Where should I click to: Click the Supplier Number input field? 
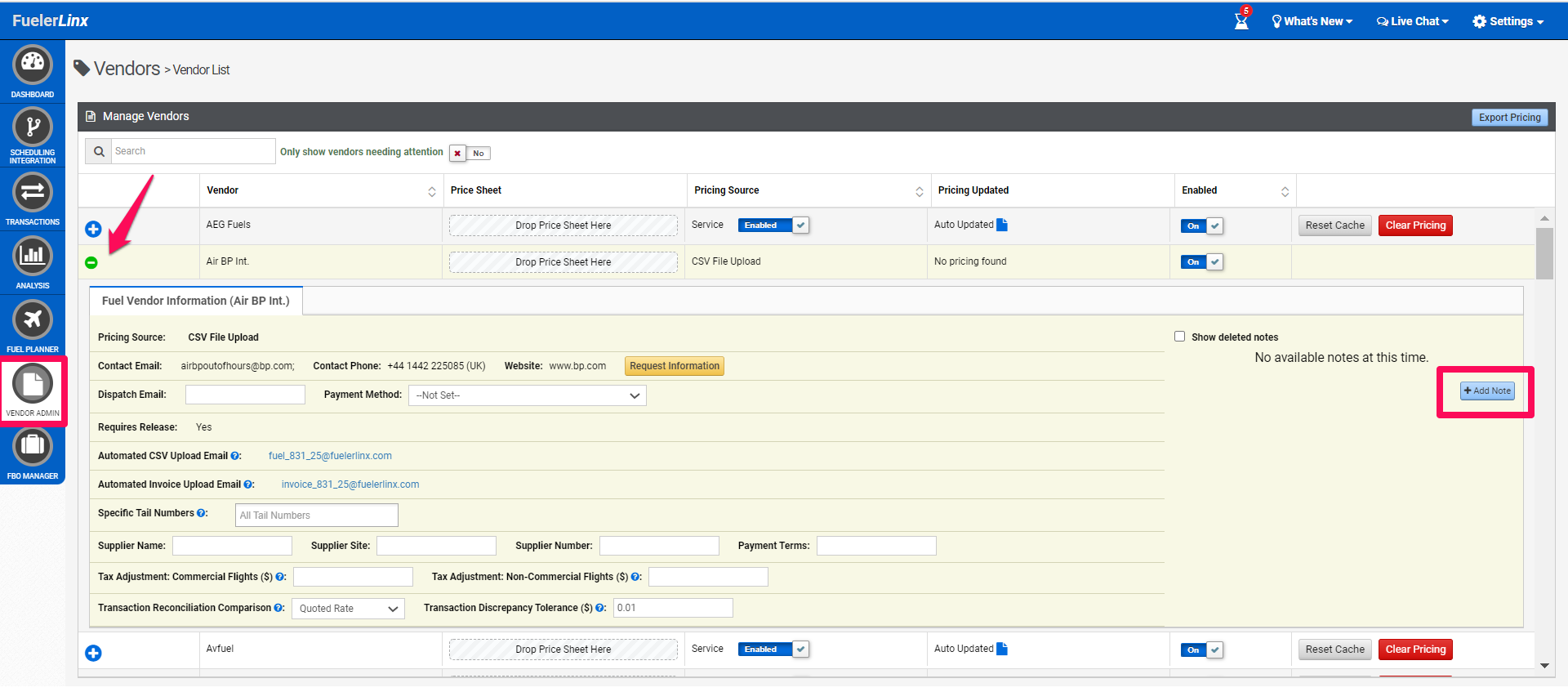(x=659, y=546)
